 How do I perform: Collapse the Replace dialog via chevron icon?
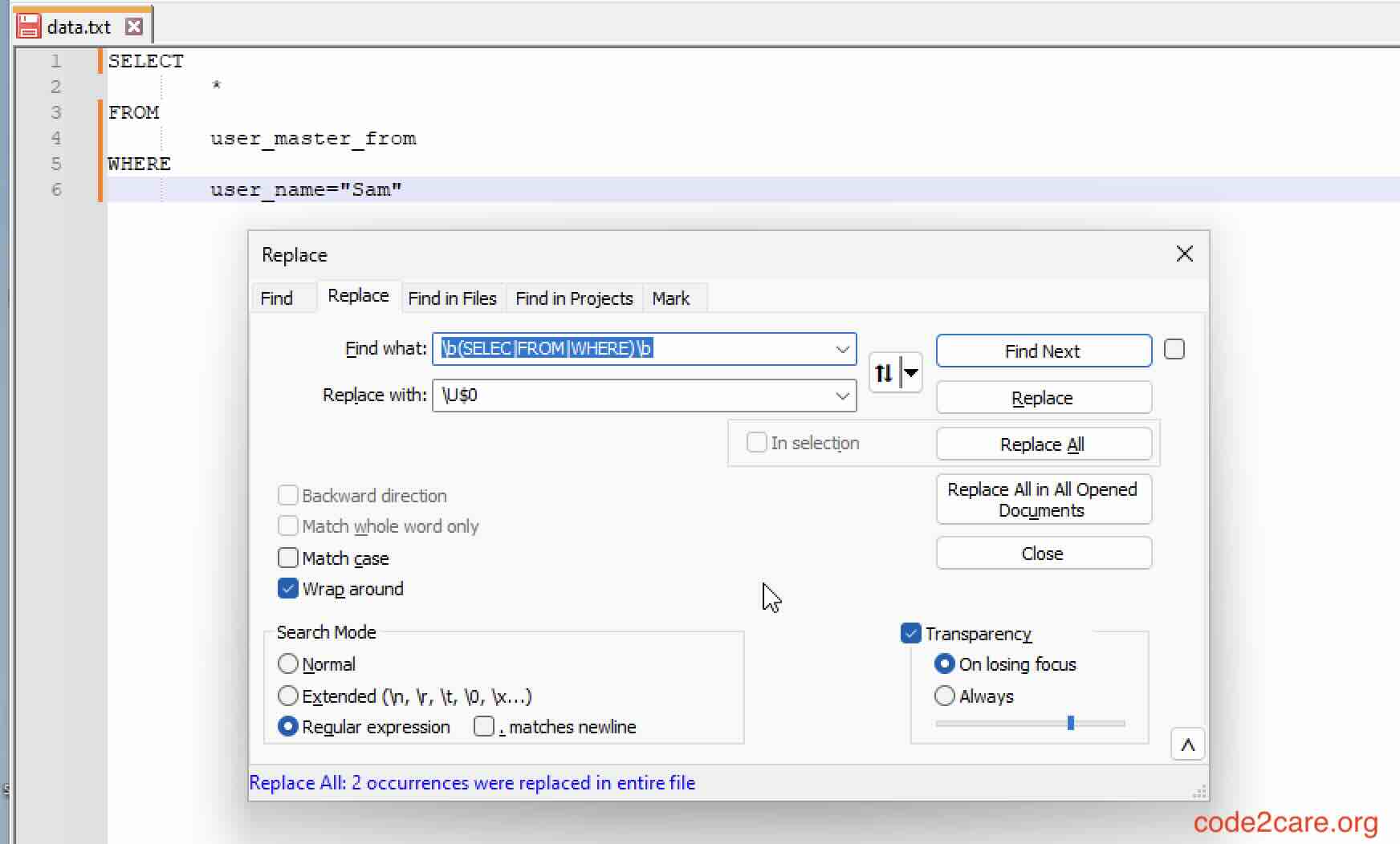1189,745
